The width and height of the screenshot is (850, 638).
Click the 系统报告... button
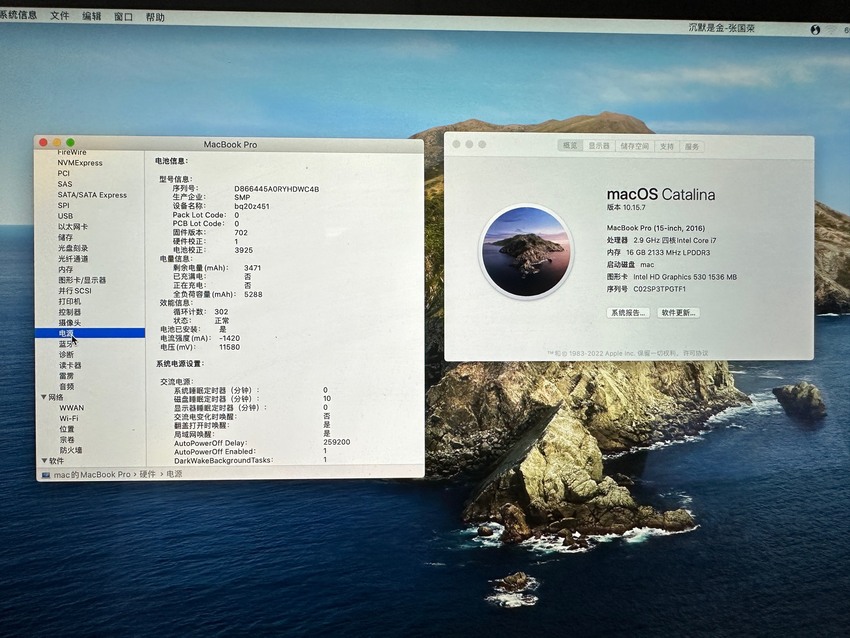[x=628, y=313]
